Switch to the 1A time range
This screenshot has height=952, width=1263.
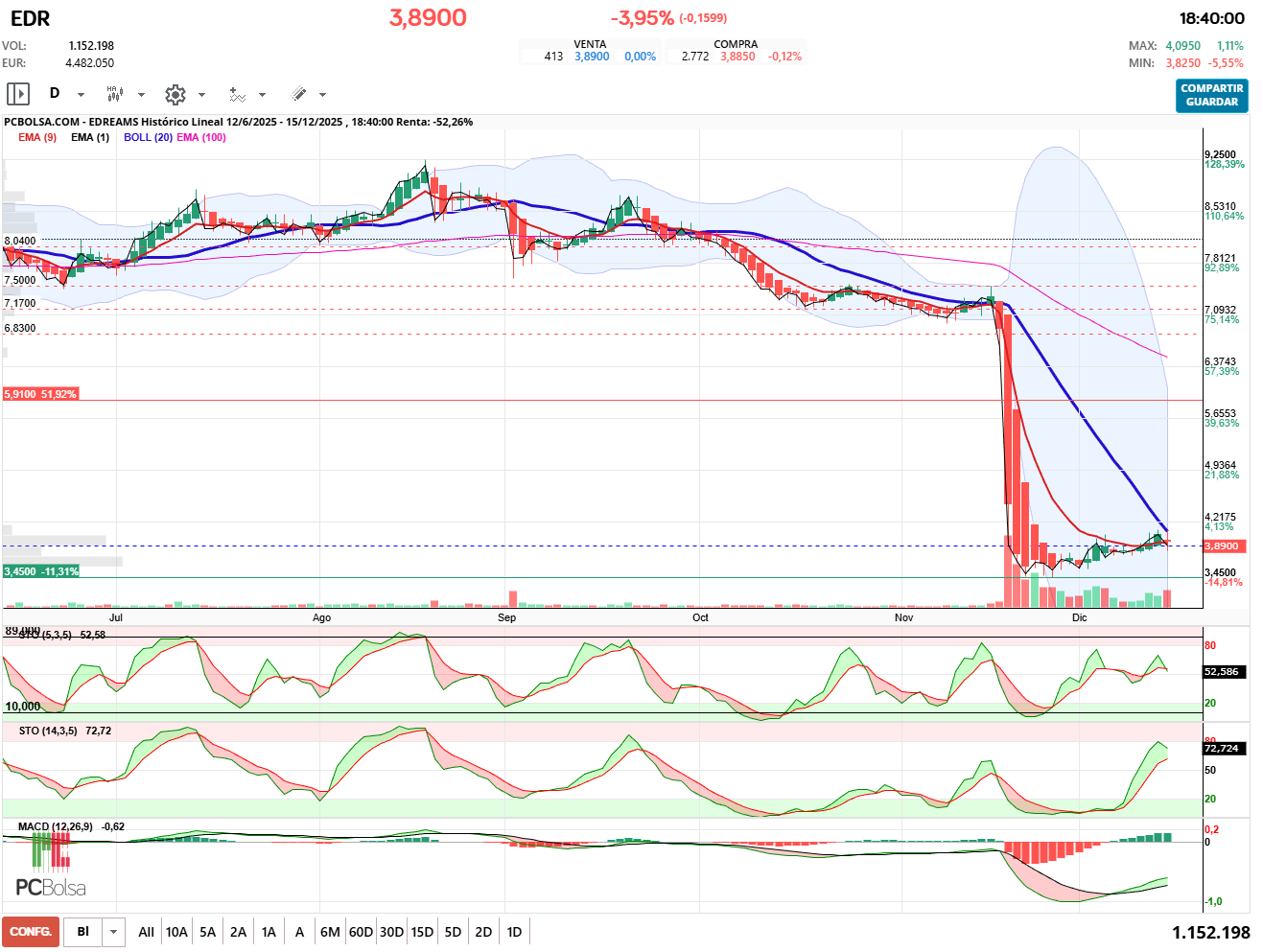coord(269,932)
